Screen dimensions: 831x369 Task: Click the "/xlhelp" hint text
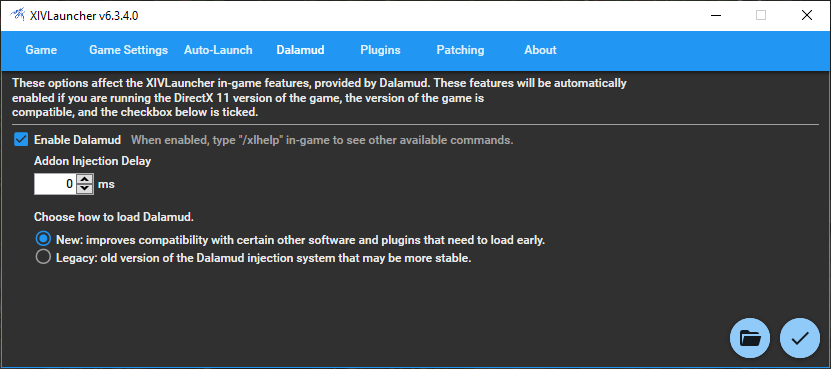pyautogui.click(x=322, y=140)
